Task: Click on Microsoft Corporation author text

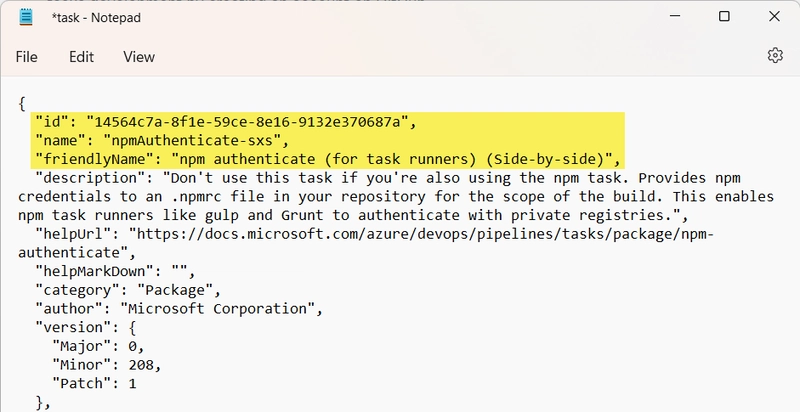Action: pyautogui.click(x=217, y=309)
